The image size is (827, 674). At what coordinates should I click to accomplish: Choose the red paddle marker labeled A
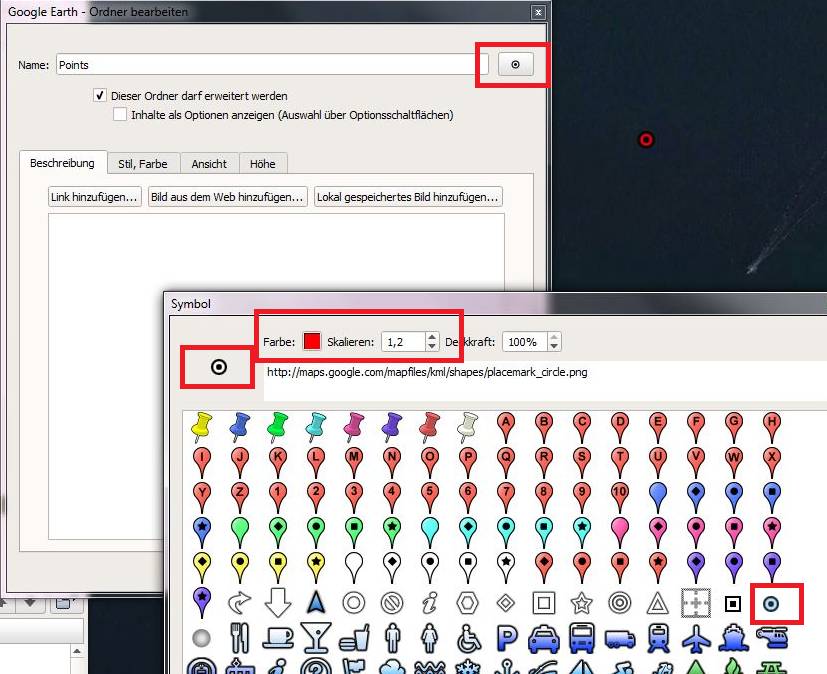[x=506, y=426]
